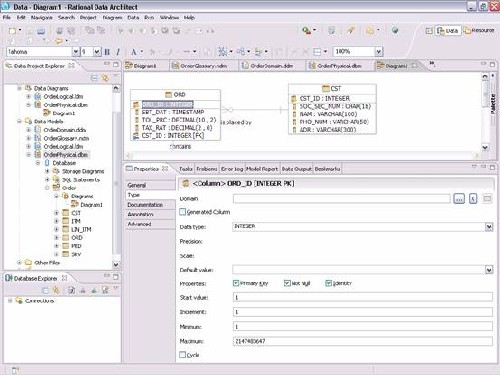This screenshot has width=500, height=375.
Task: Expand the Other Files tree node
Action: point(19,263)
